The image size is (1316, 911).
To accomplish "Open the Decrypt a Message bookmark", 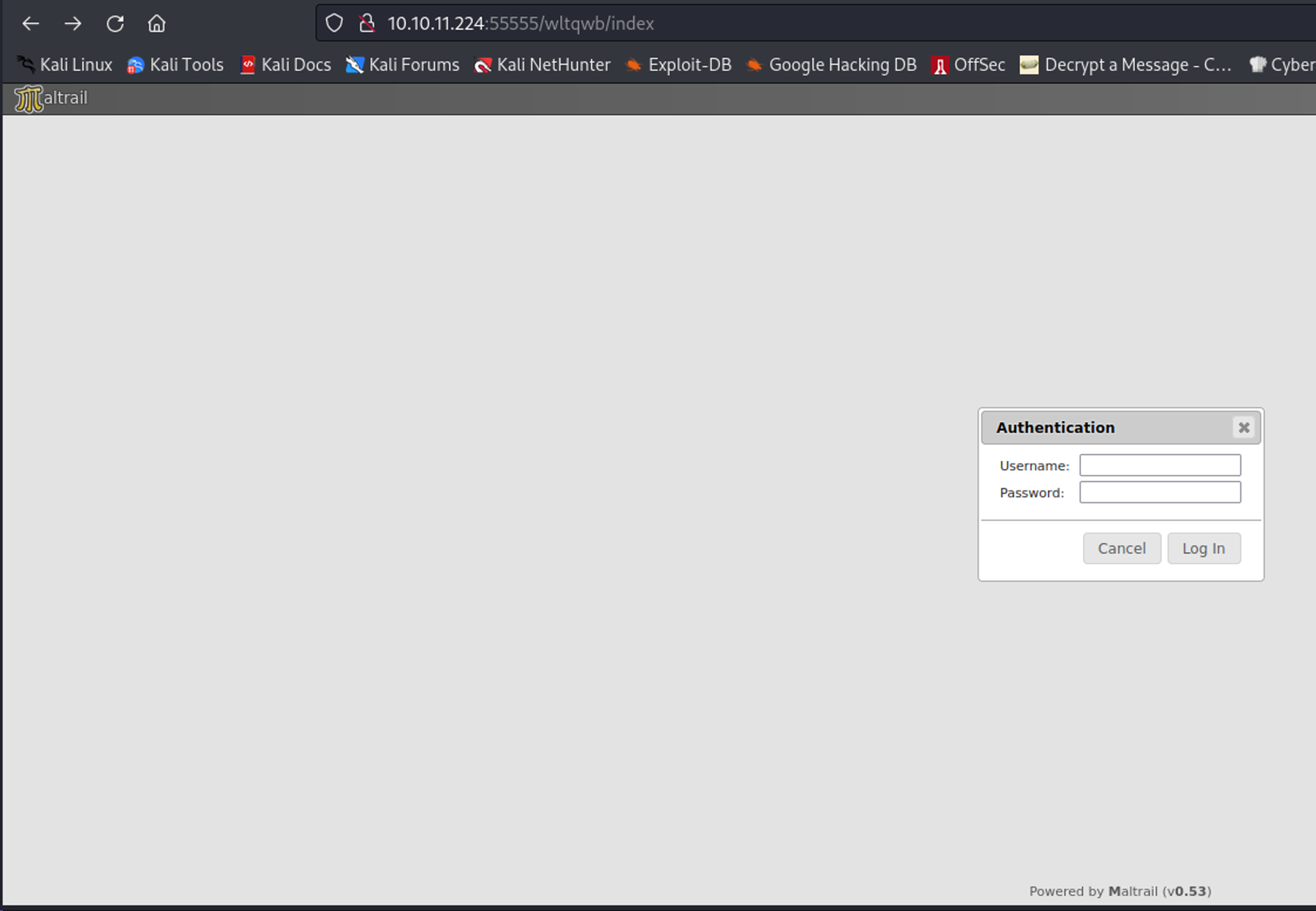I will 1126,65.
